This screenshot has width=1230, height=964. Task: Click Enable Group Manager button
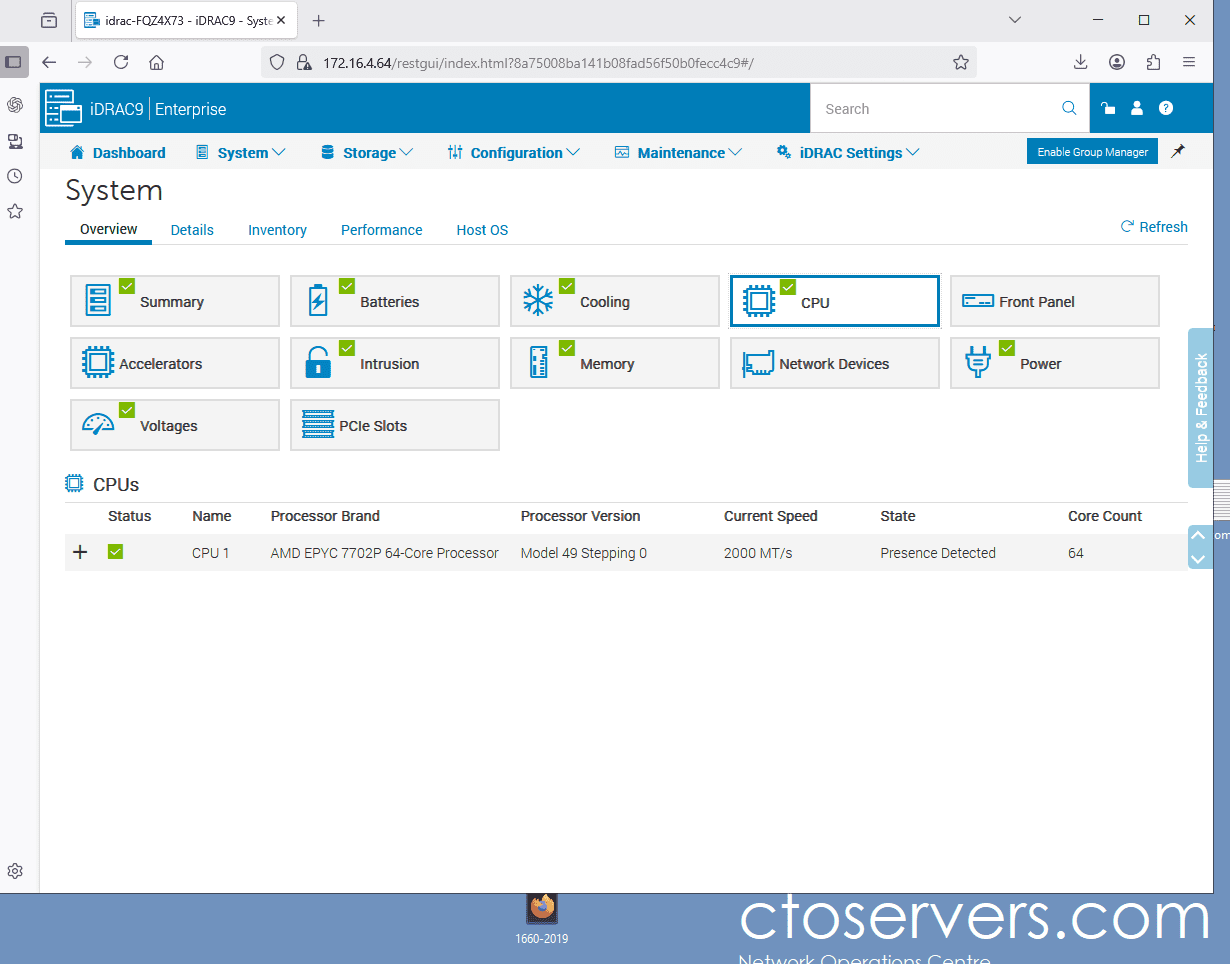coord(1092,151)
